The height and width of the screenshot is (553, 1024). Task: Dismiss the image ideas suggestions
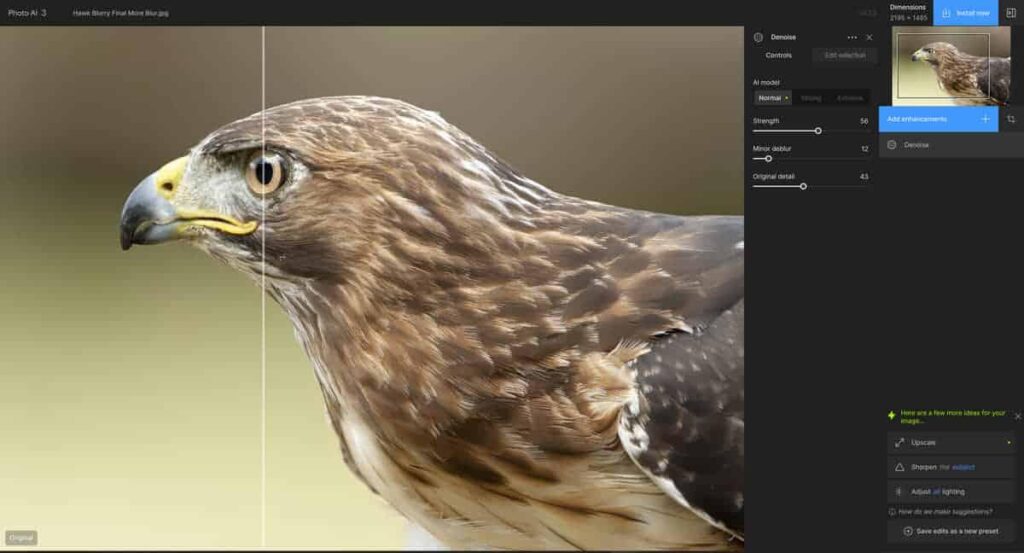pyautogui.click(x=1017, y=416)
